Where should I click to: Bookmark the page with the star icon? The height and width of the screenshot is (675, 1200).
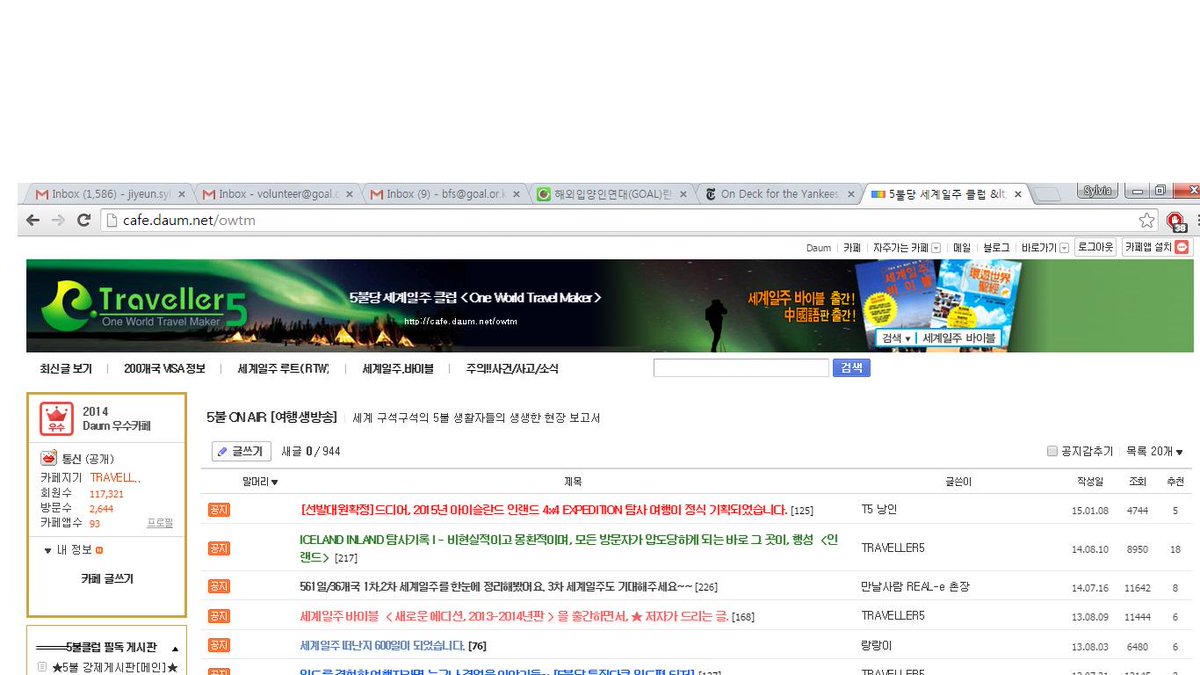point(1146,220)
